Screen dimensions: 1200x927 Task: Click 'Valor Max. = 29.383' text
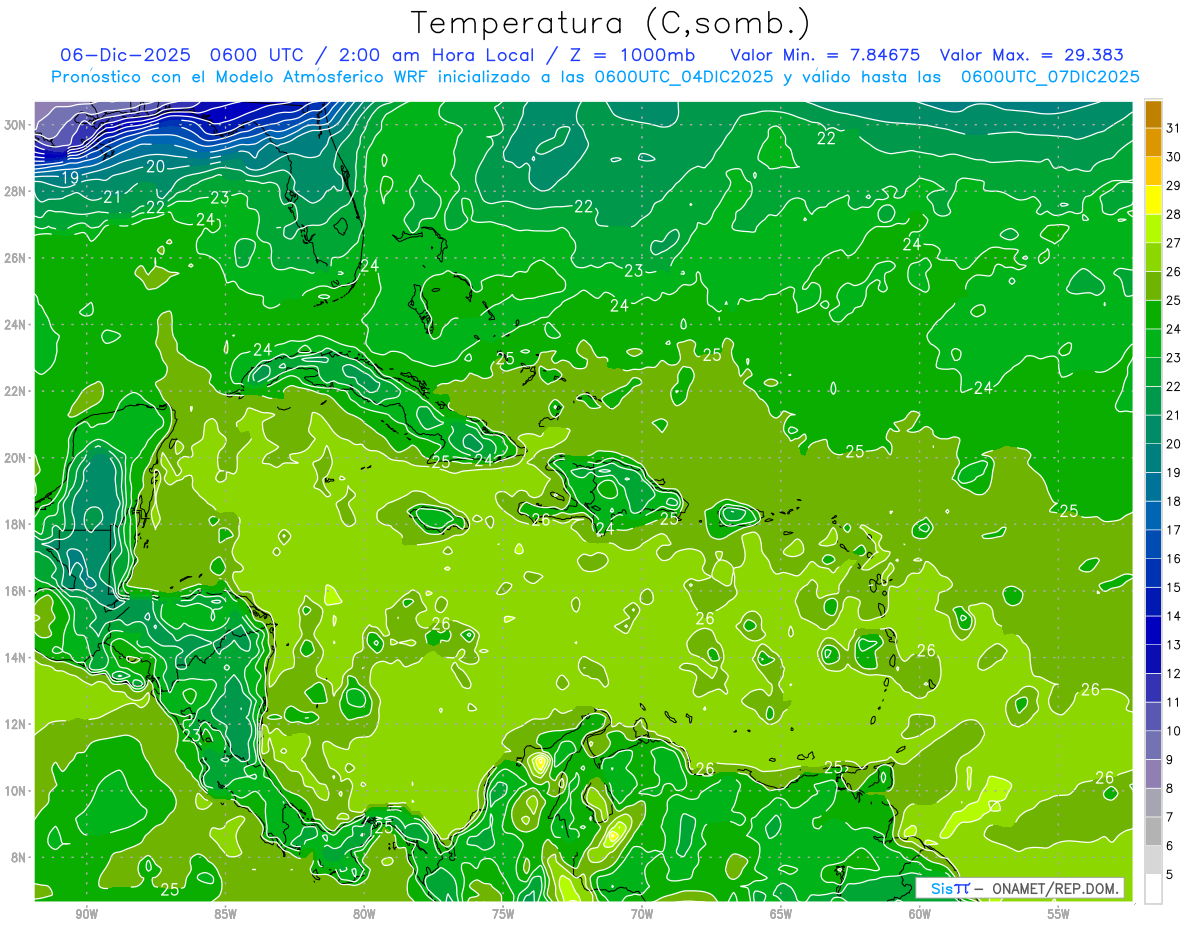[x=1034, y=55]
